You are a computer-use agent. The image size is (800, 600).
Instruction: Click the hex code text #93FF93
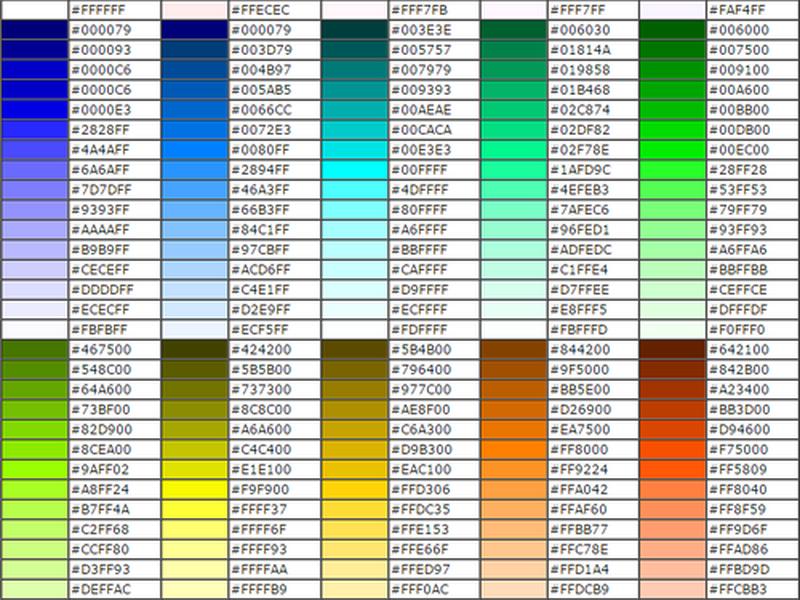(x=738, y=230)
